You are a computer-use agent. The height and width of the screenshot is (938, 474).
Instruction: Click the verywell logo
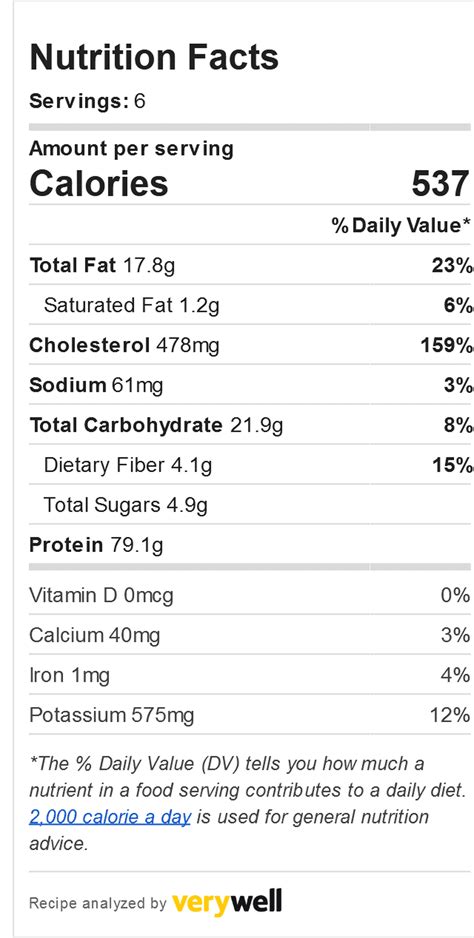226,902
